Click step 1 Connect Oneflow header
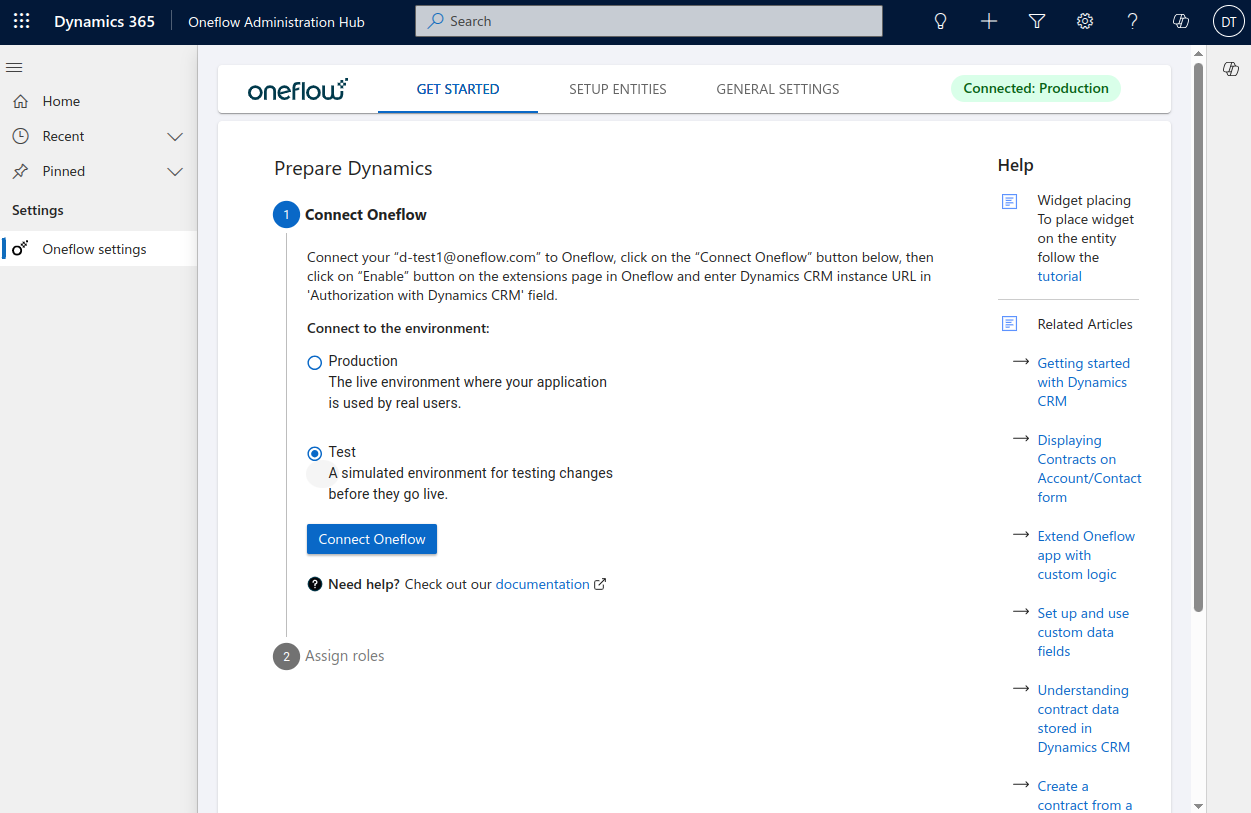The image size is (1251, 813). click(x=350, y=215)
